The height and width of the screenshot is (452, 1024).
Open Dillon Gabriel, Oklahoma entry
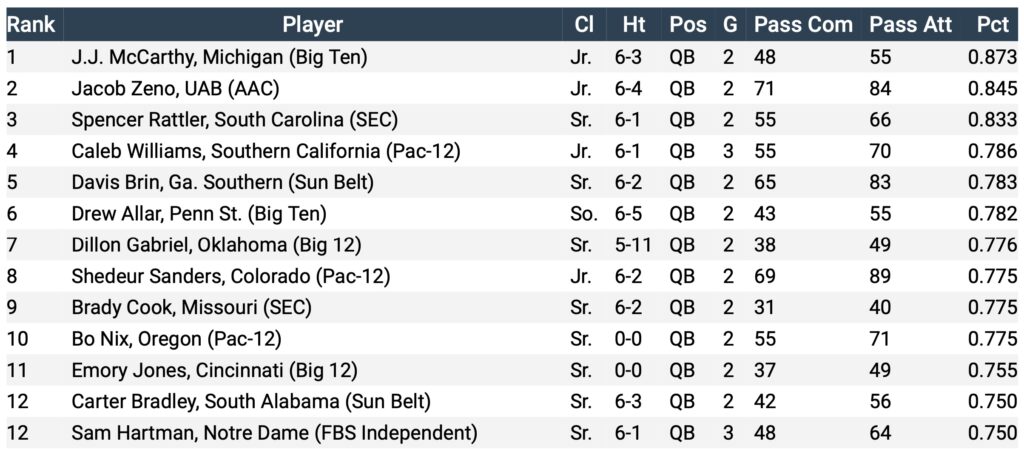point(216,245)
